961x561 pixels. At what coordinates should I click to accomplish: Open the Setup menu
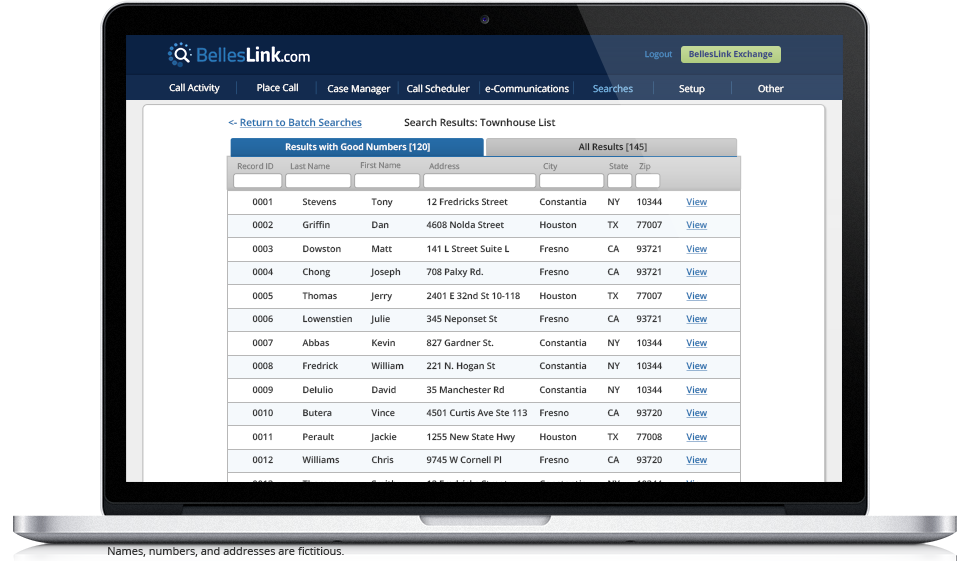coord(691,88)
